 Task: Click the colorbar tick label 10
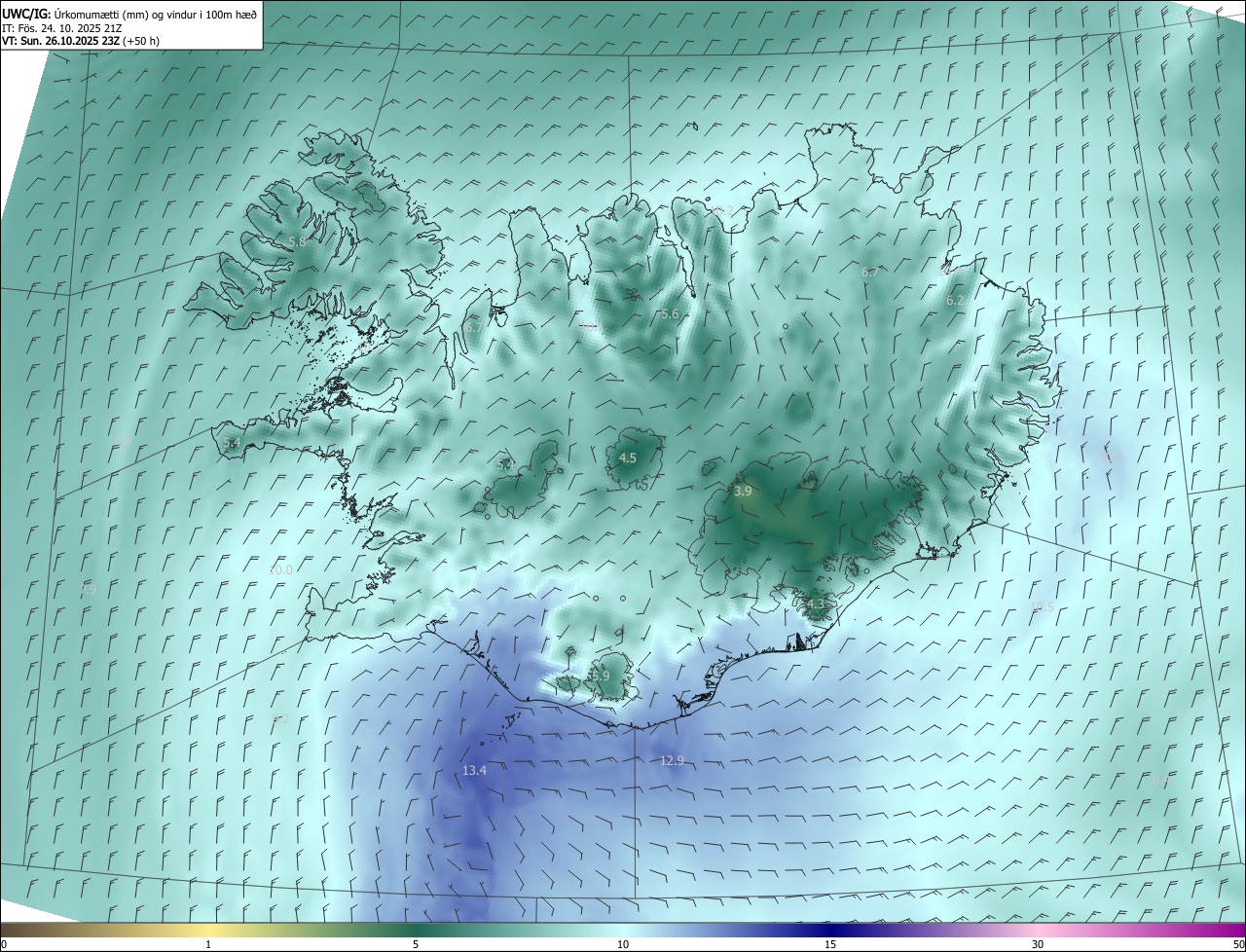coord(623,944)
